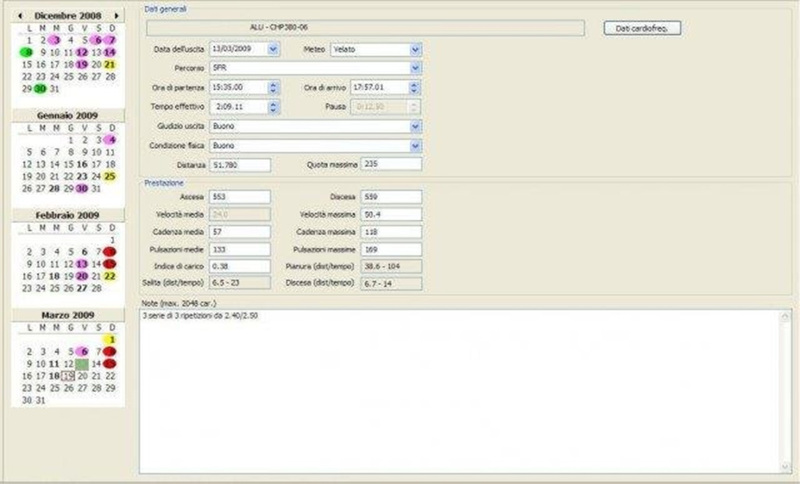Select January 25 yellow-marked day
The height and width of the screenshot is (484, 800).
tap(110, 176)
